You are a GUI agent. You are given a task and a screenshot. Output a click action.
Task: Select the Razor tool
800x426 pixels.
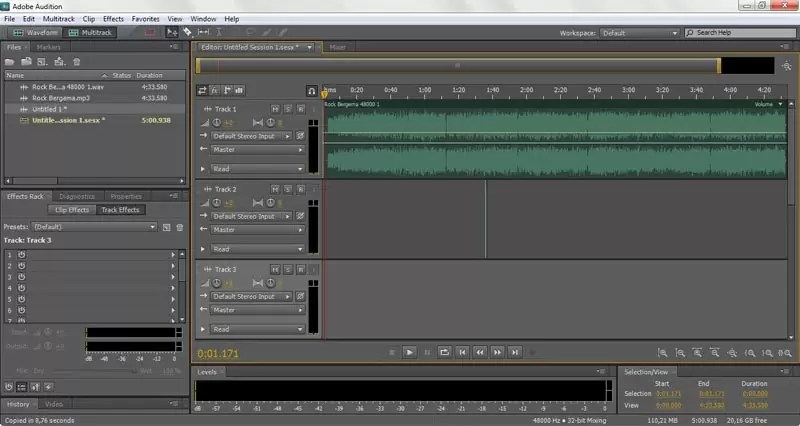(x=187, y=32)
